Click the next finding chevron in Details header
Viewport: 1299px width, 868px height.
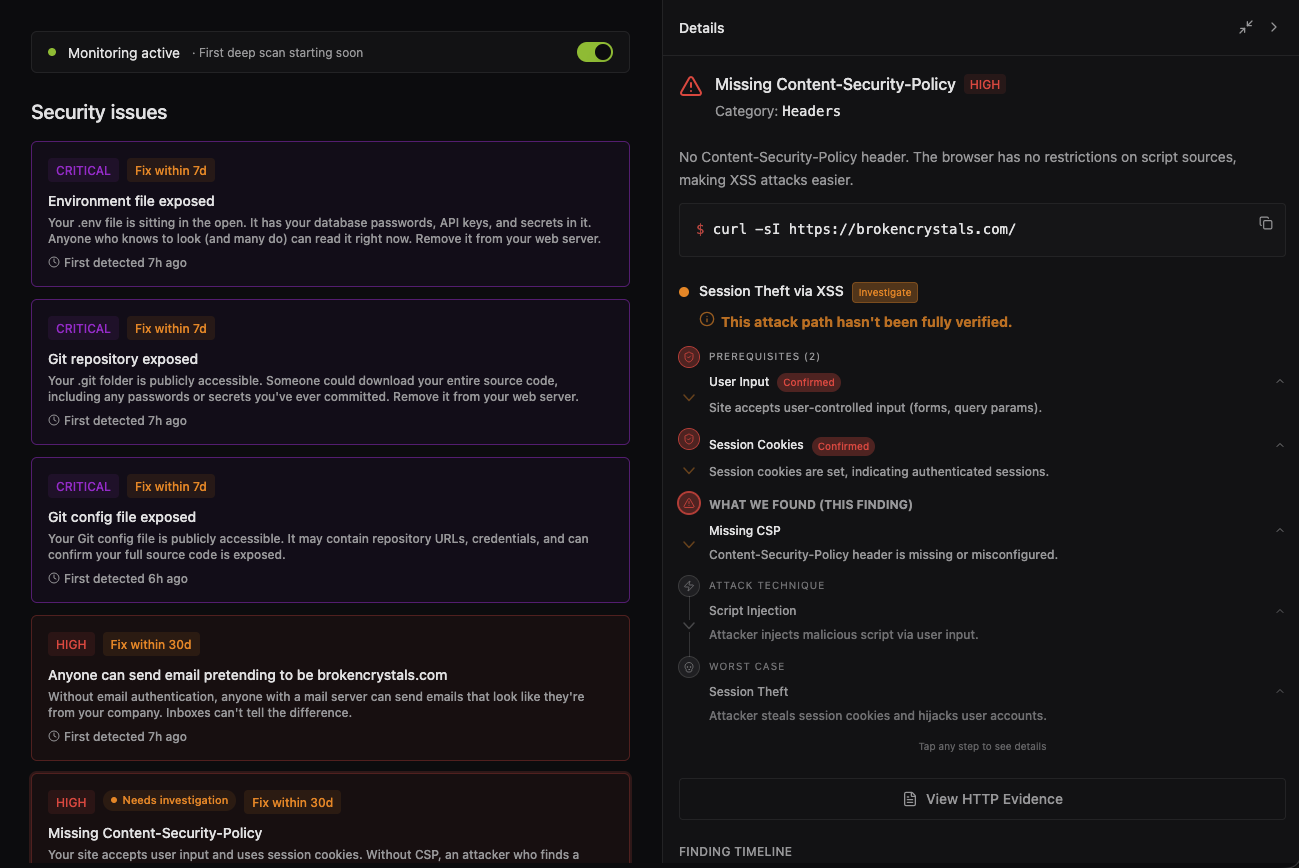click(1274, 28)
